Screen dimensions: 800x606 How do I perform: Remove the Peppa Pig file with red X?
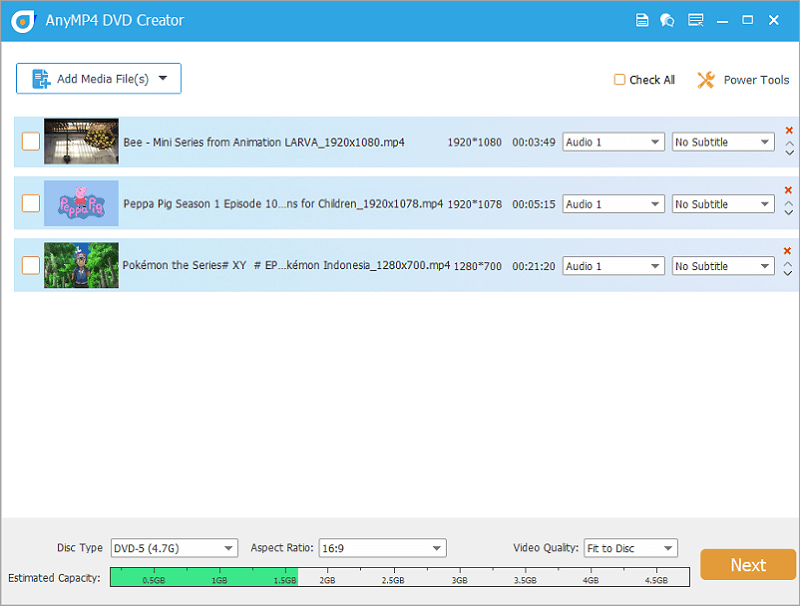[x=788, y=190]
